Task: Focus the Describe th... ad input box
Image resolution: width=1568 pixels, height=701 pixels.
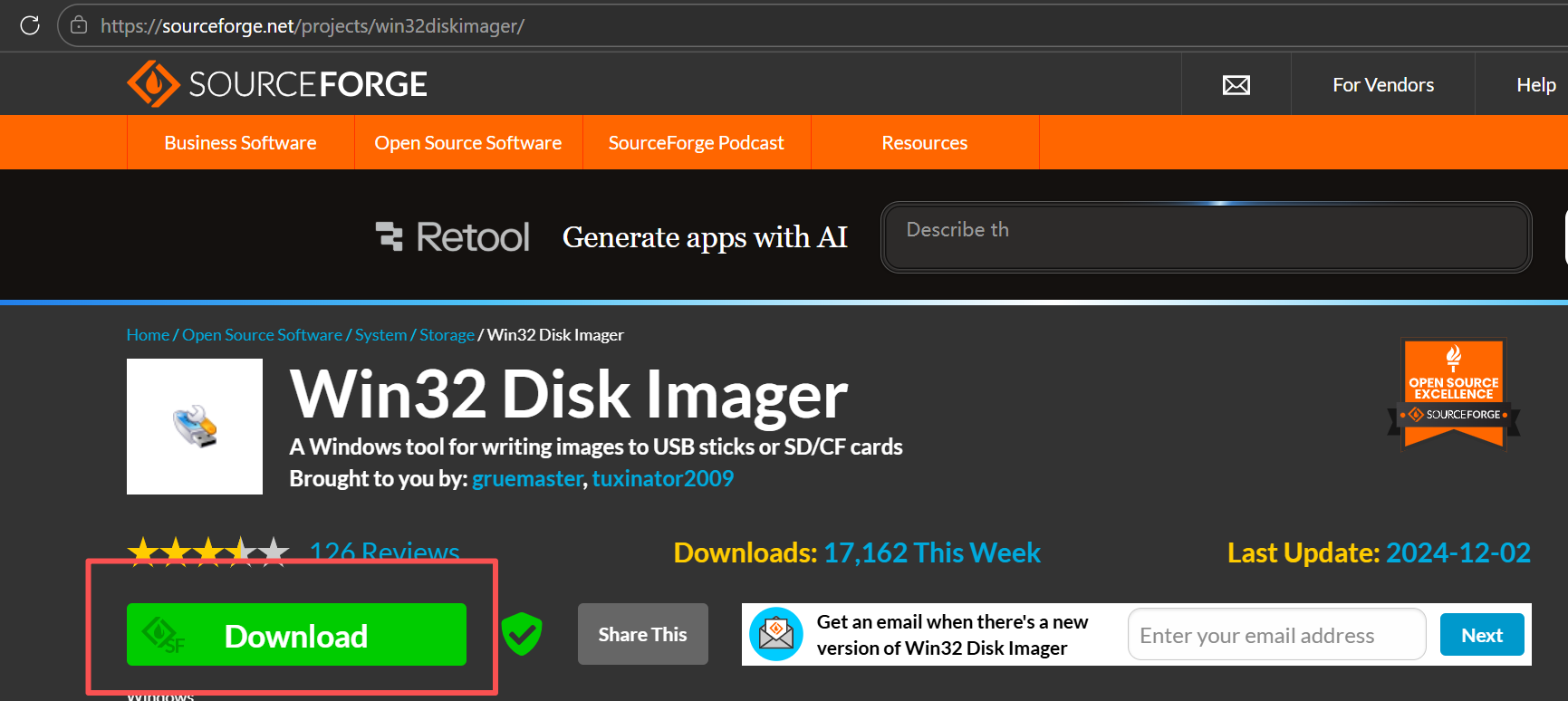Action: (x=1206, y=237)
